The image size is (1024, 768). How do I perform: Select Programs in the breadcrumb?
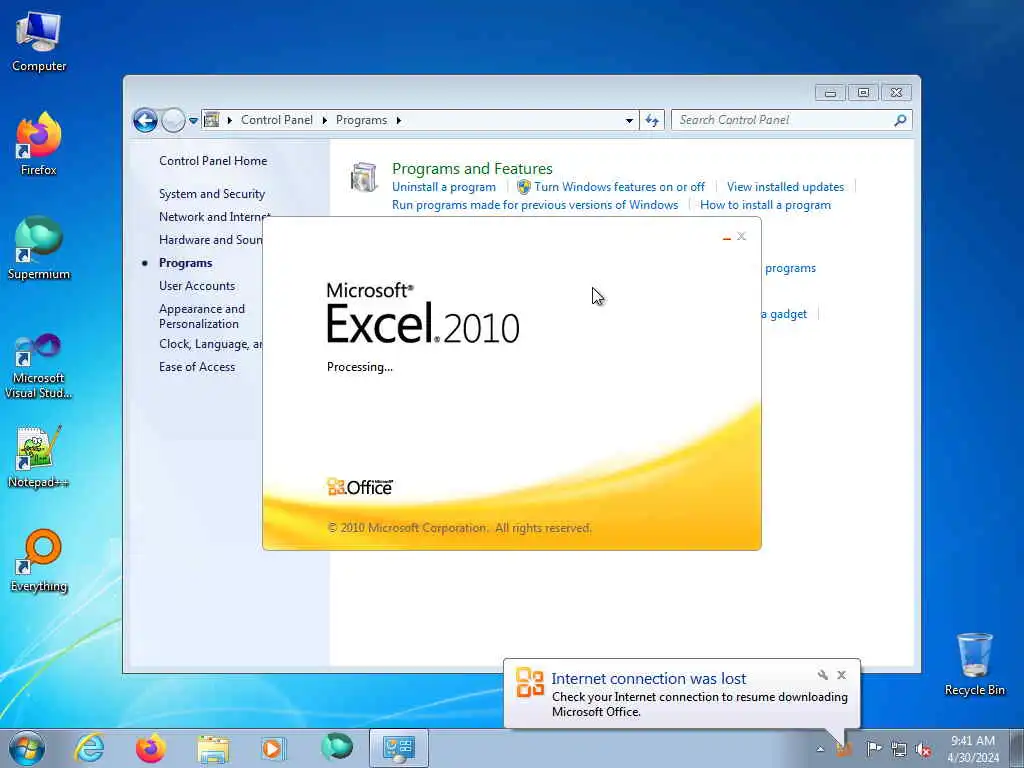click(x=361, y=120)
